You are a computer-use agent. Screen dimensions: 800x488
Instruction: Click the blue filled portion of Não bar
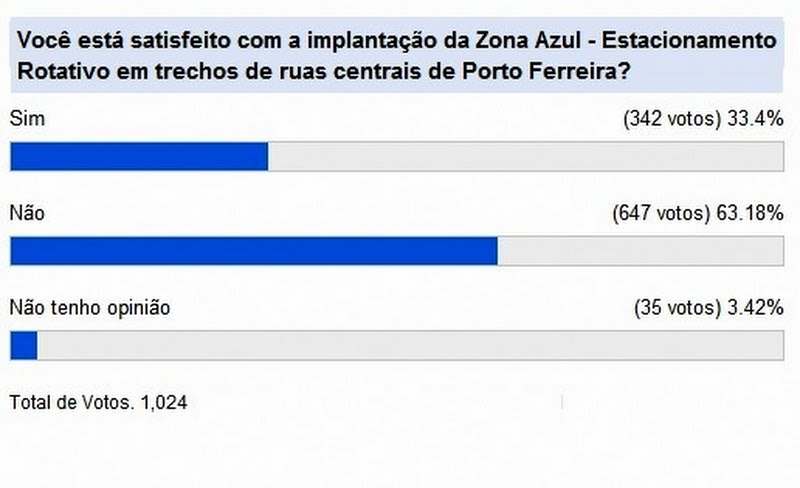coord(253,251)
